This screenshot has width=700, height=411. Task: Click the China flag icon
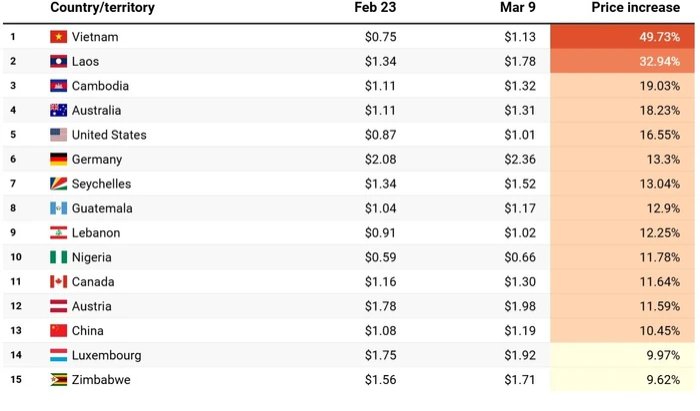click(58, 331)
